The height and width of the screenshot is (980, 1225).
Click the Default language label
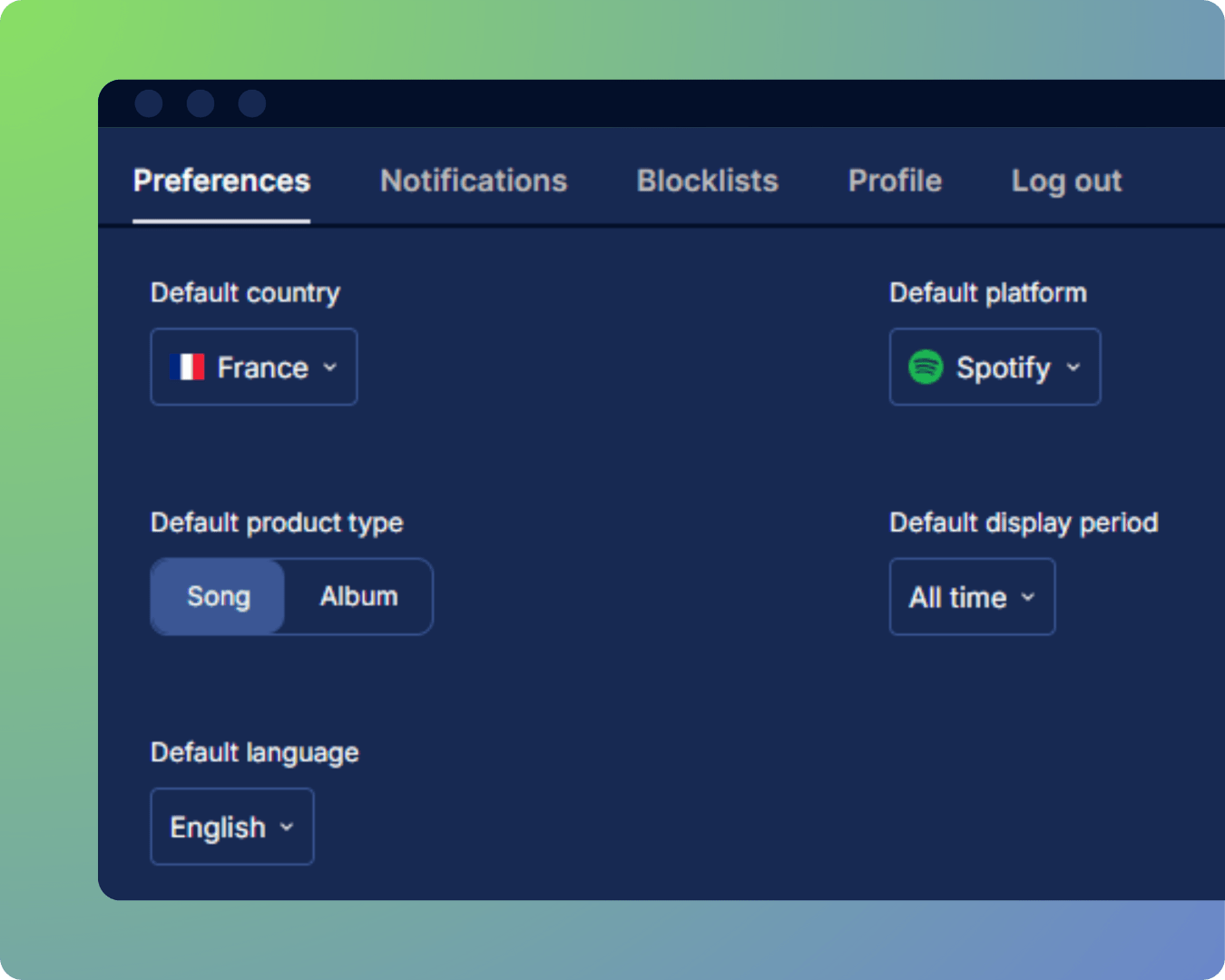point(254,752)
